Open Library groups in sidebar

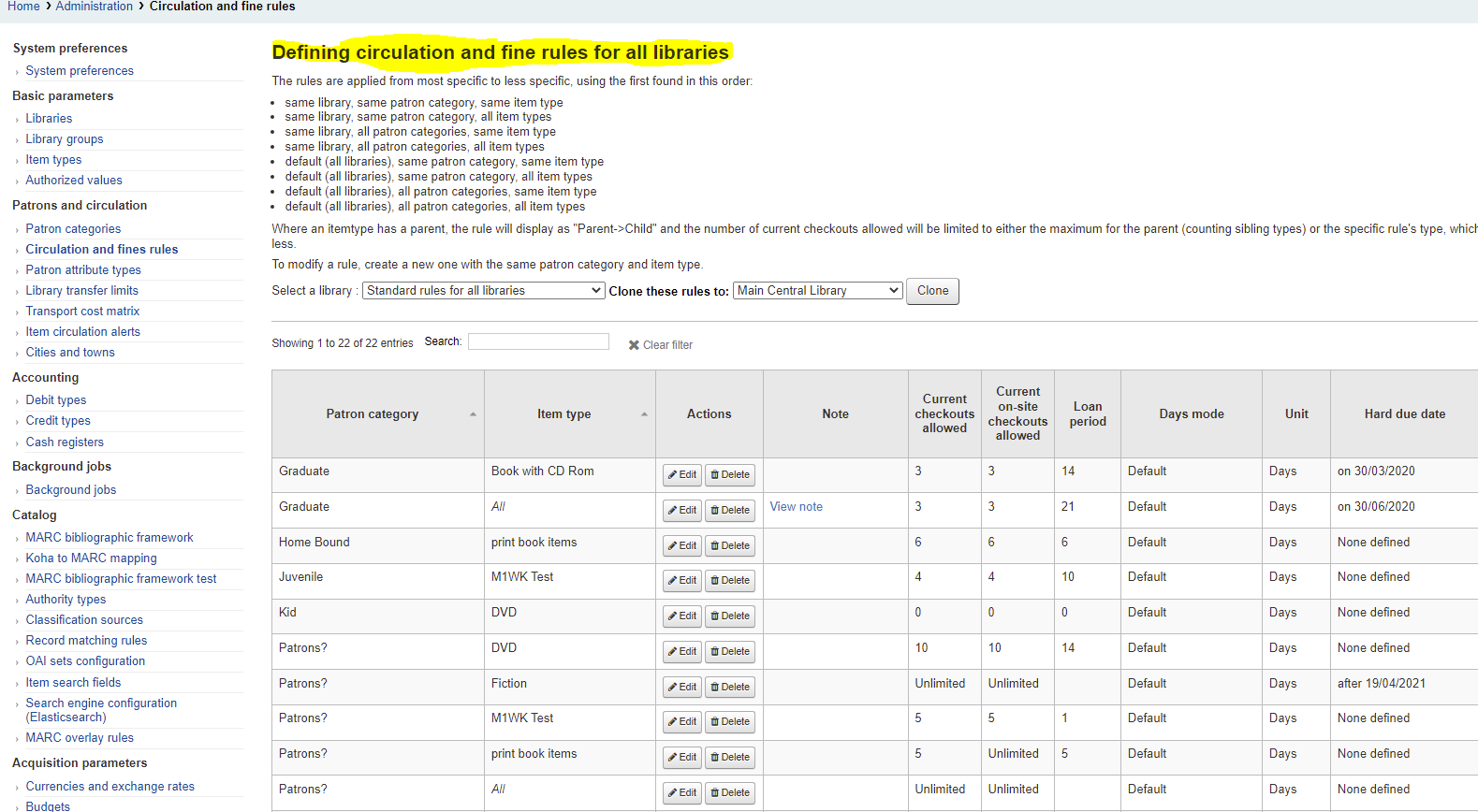(x=65, y=139)
